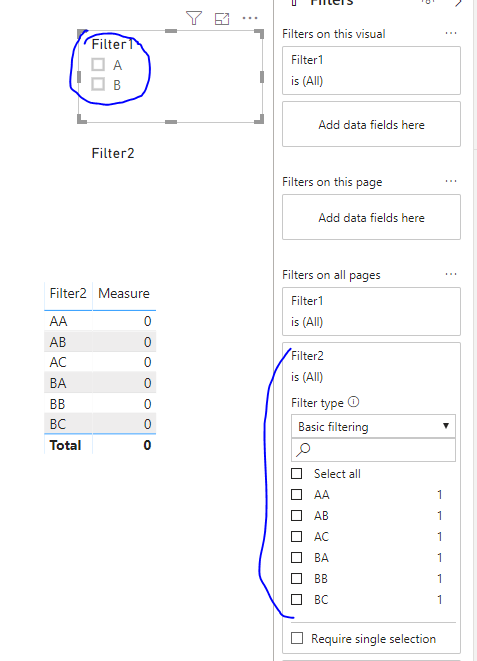The height and width of the screenshot is (661, 477).
Task: Select the BC row in table
Action: pyautogui.click(x=100, y=424)
